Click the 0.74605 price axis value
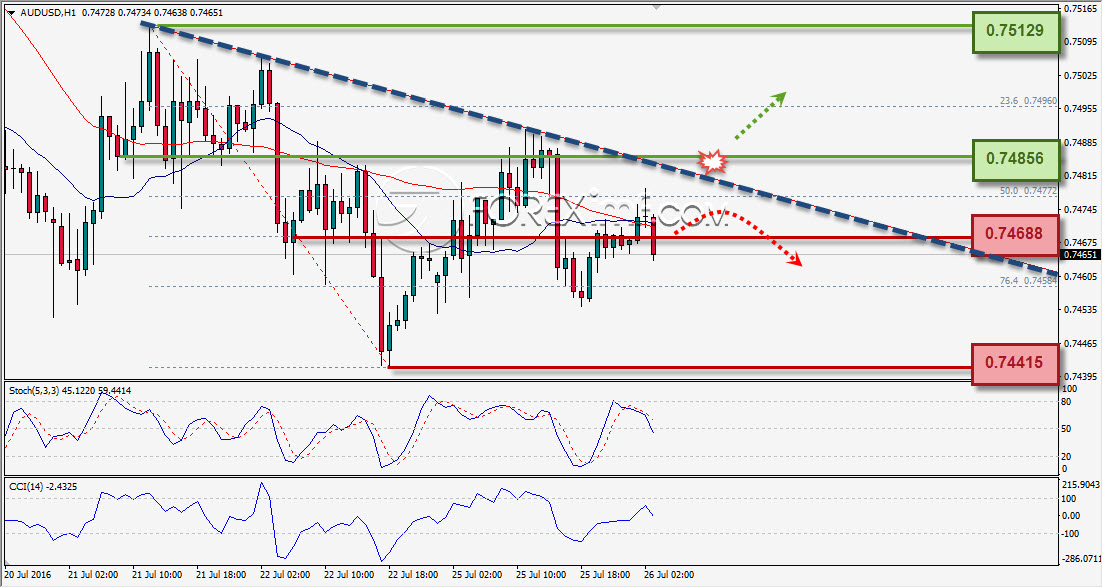Screen dimensions: 1103x588 (x=1082, y=276)
